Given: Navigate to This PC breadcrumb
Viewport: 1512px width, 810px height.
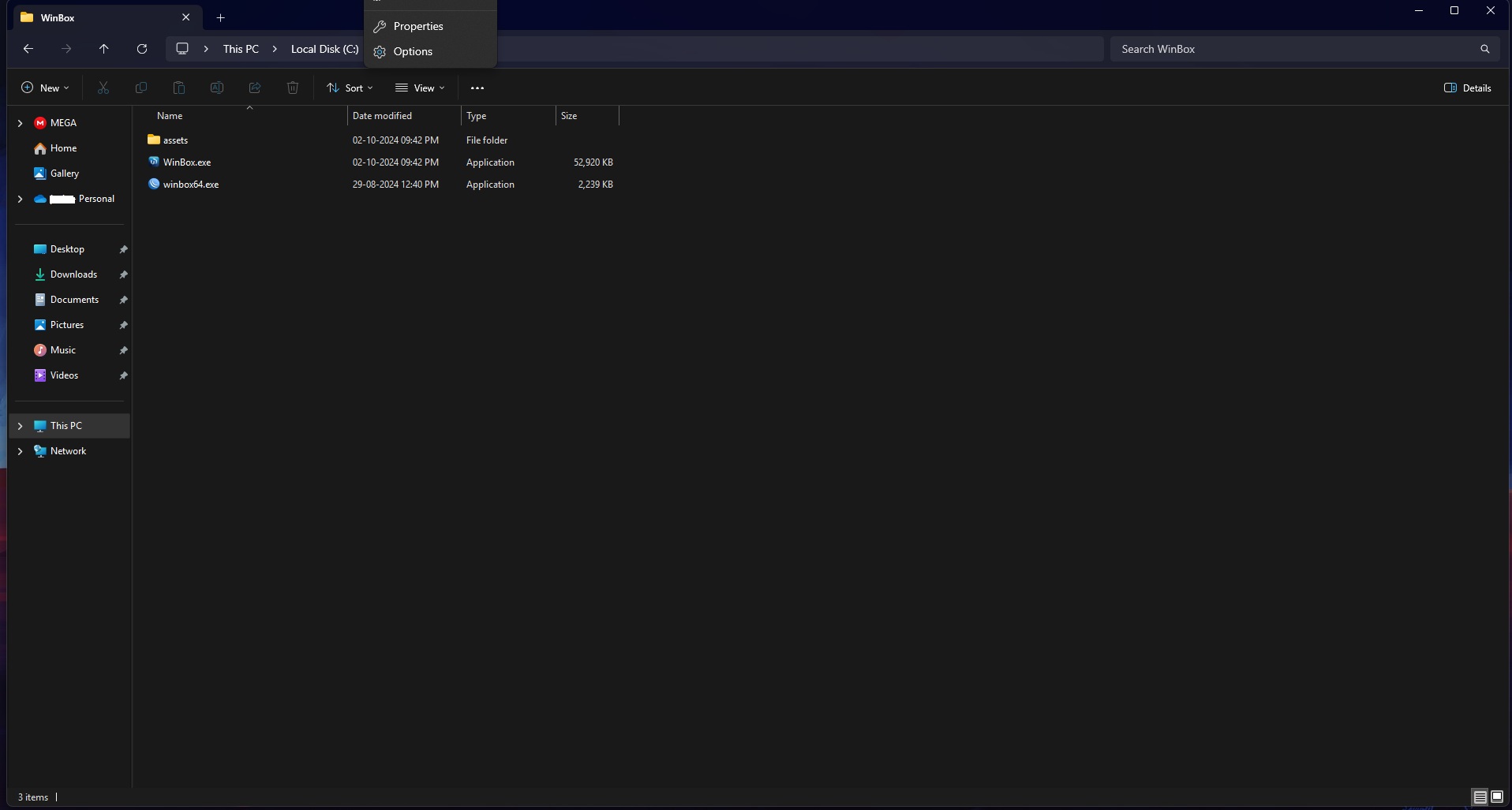Looking at the screenshot, I should point(241,49).
